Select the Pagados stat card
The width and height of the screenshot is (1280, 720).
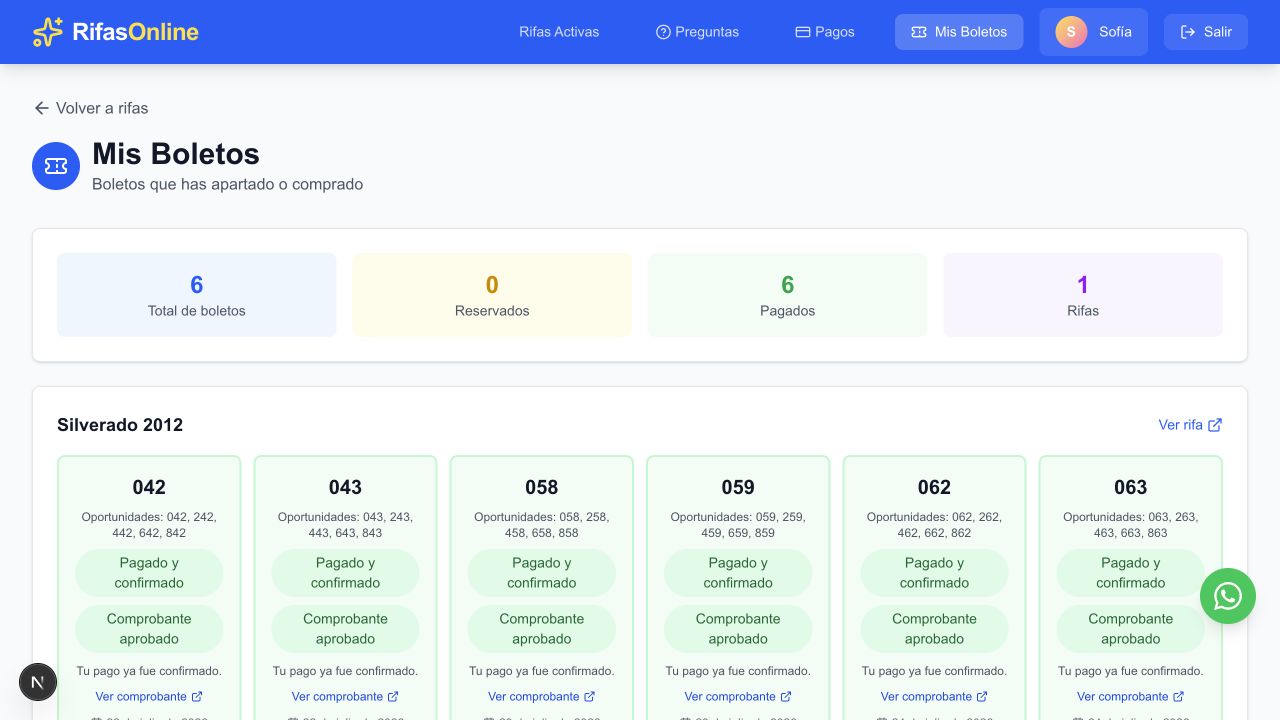tap(788, 295)
